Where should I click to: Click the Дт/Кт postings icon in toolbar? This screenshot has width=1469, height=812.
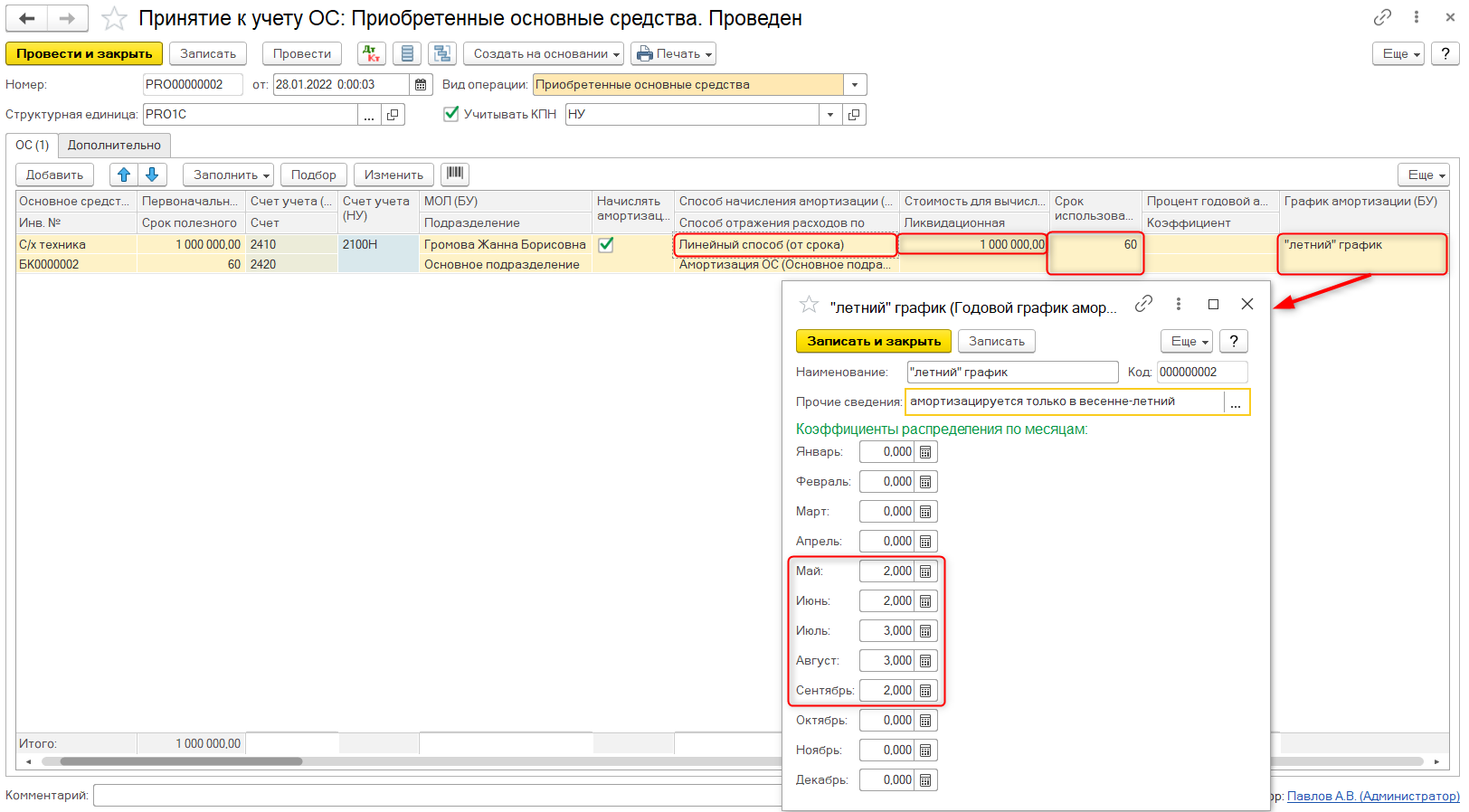click(371, 54)
